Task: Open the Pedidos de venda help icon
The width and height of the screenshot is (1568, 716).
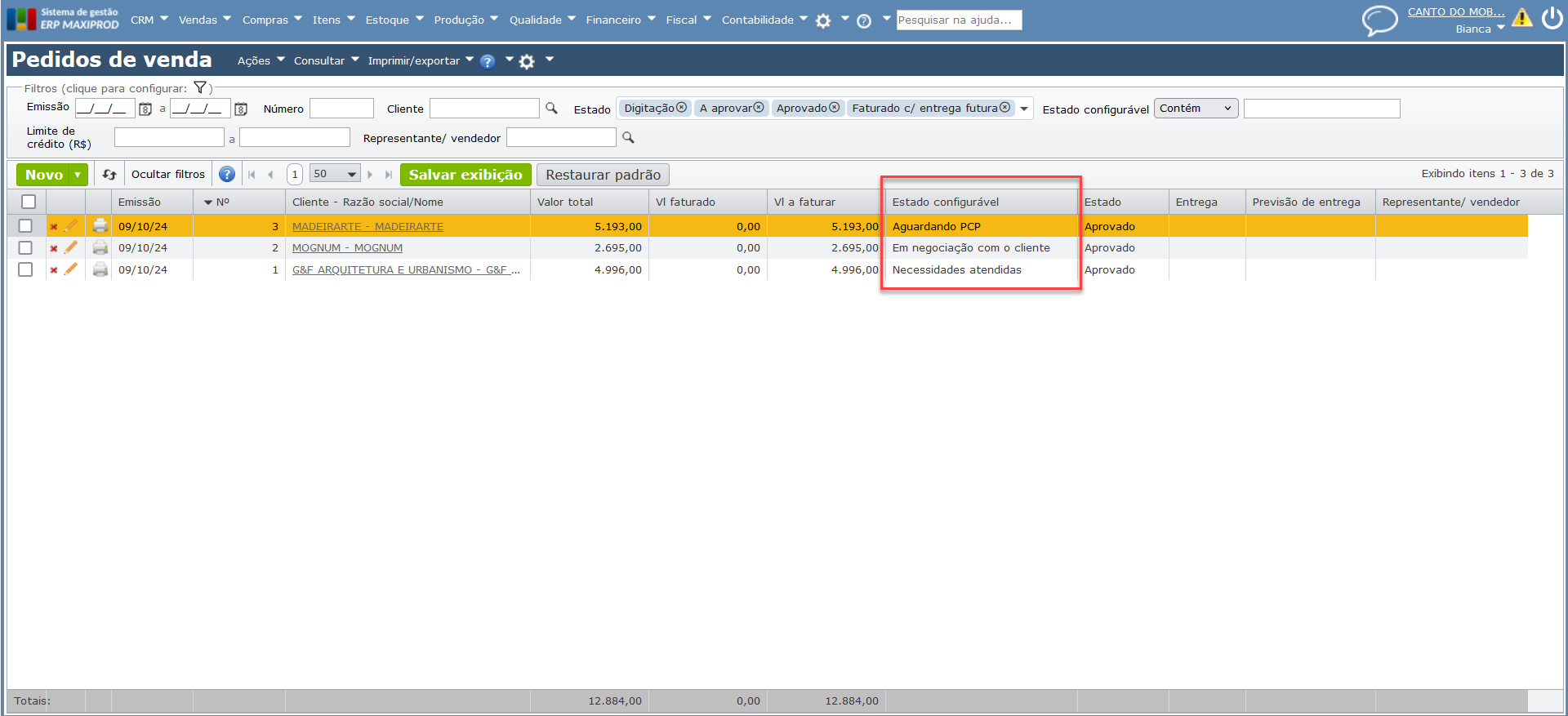Action: pyautogui.click(x=488, y=61)
